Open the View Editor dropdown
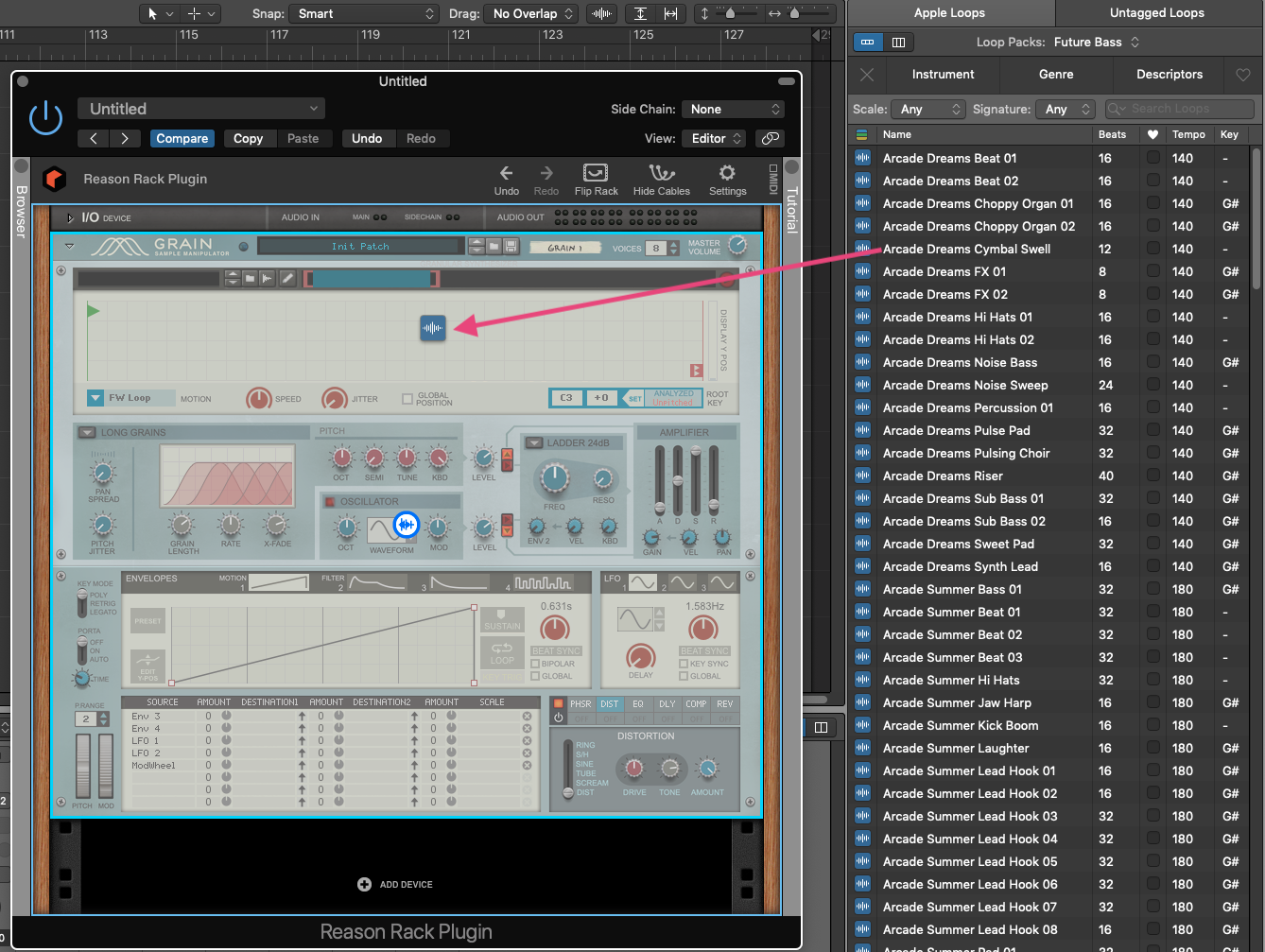Viewport: 1265px width, 952px height. pyautogui.click(x=715, y=138)
